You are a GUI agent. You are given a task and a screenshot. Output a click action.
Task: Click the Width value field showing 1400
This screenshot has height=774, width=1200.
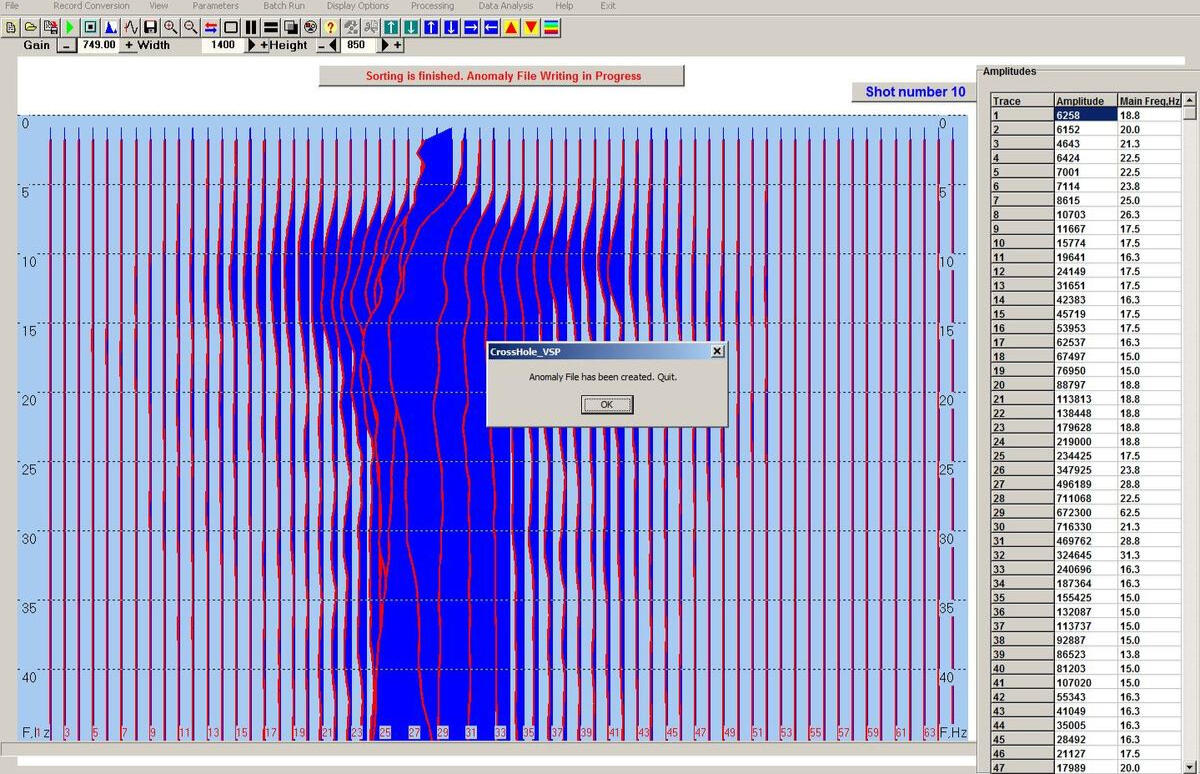(223, 45)
